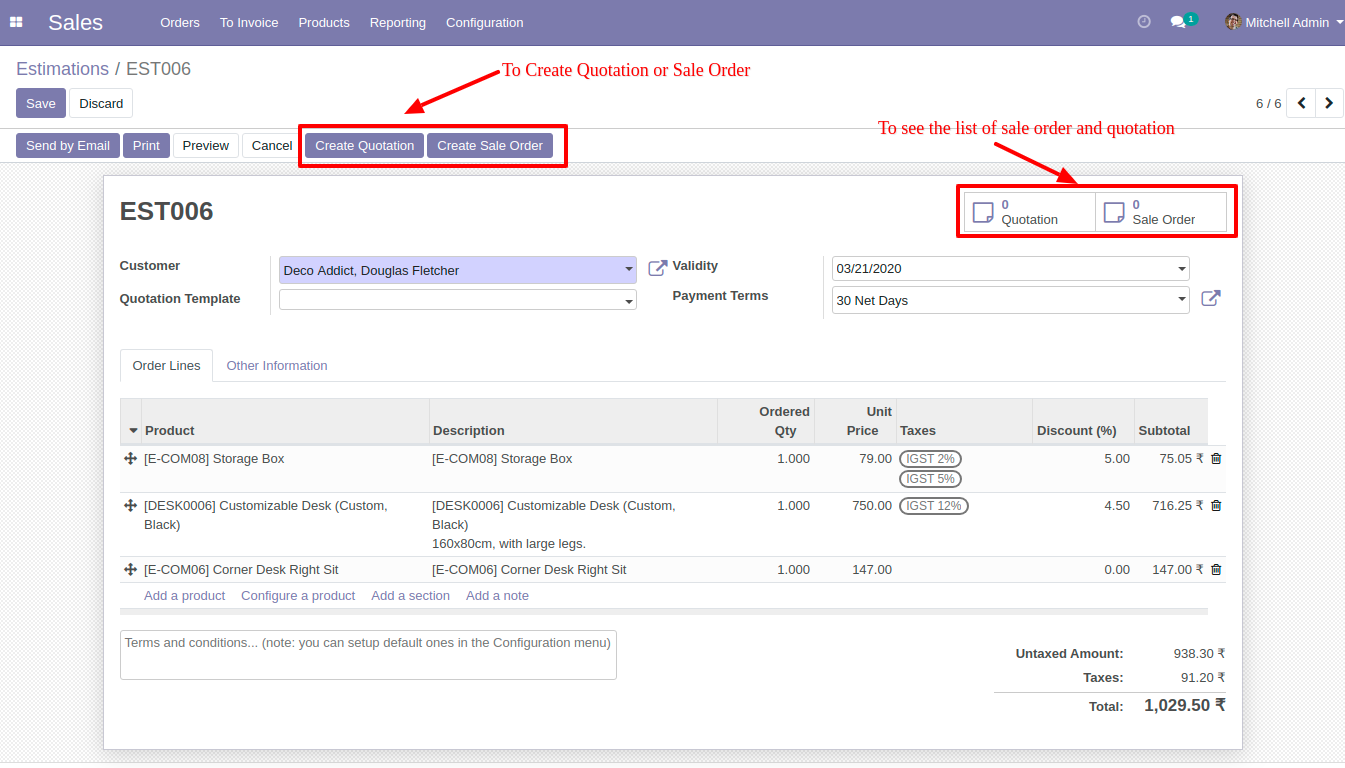Open the Orders menu
The height and width of the screenshot is (768, 1345).
click(x=180, y=22)
